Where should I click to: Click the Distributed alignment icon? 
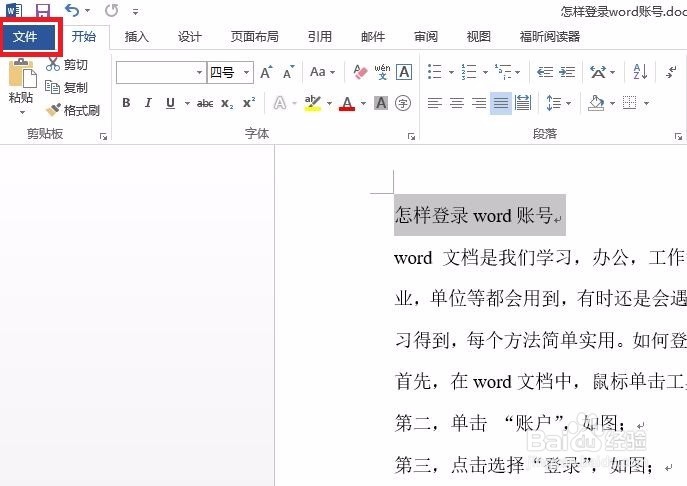click(x=523, y=103)
